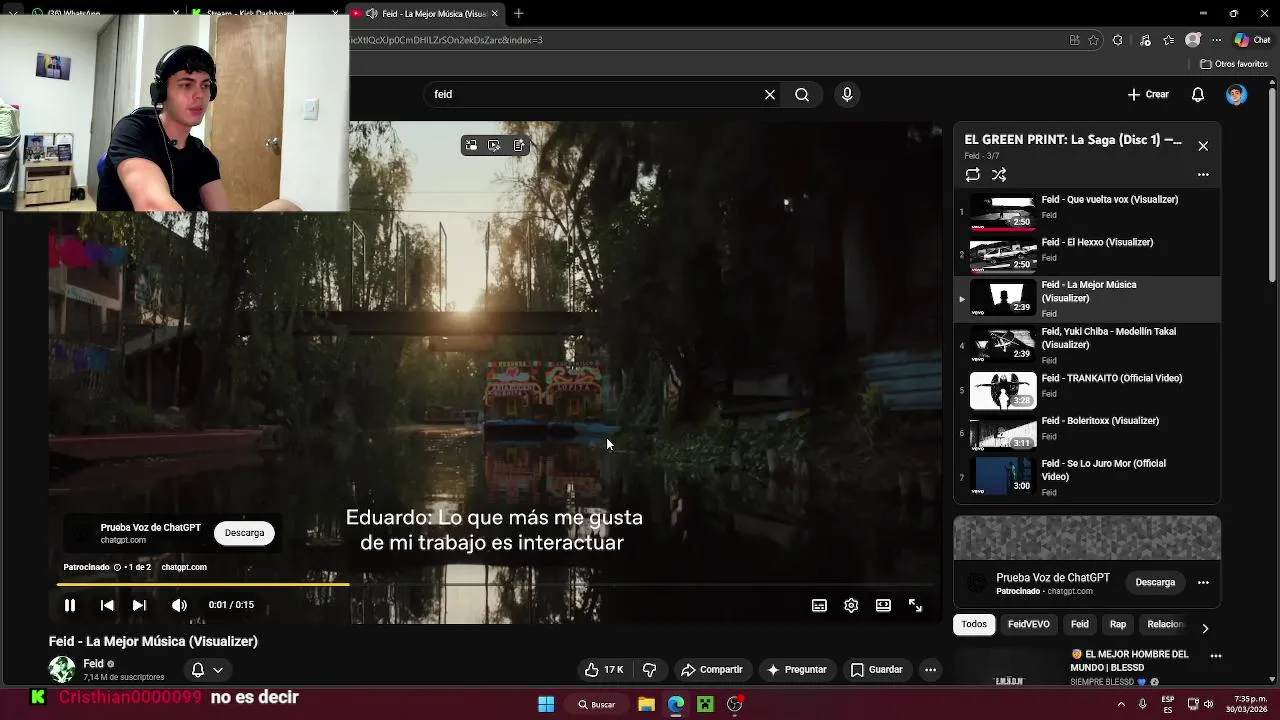Pause the video playback
The image size is (1280, 720).
[x=70, y=605]
